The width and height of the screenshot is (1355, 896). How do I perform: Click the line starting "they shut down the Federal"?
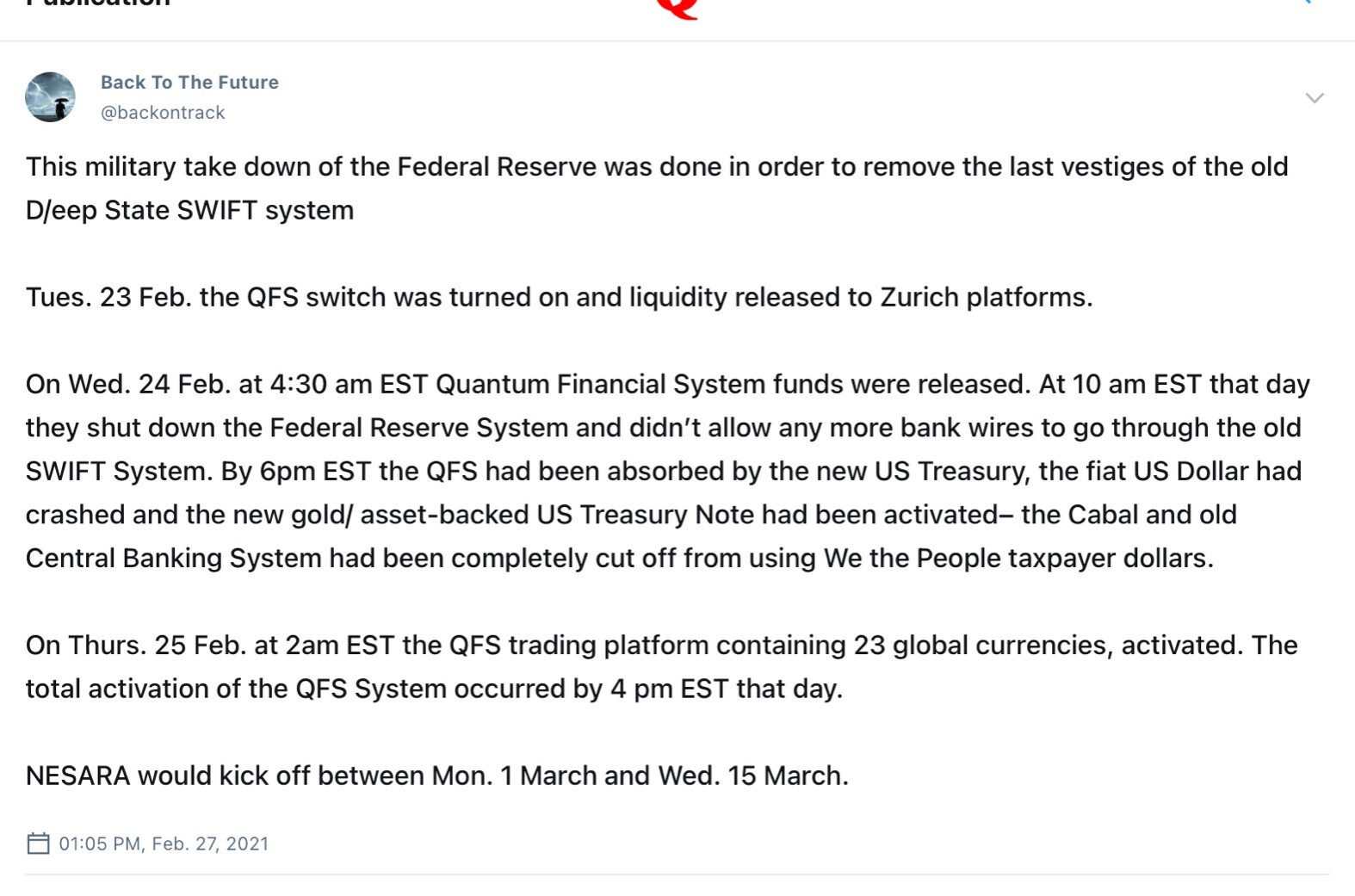pos(663,428)
